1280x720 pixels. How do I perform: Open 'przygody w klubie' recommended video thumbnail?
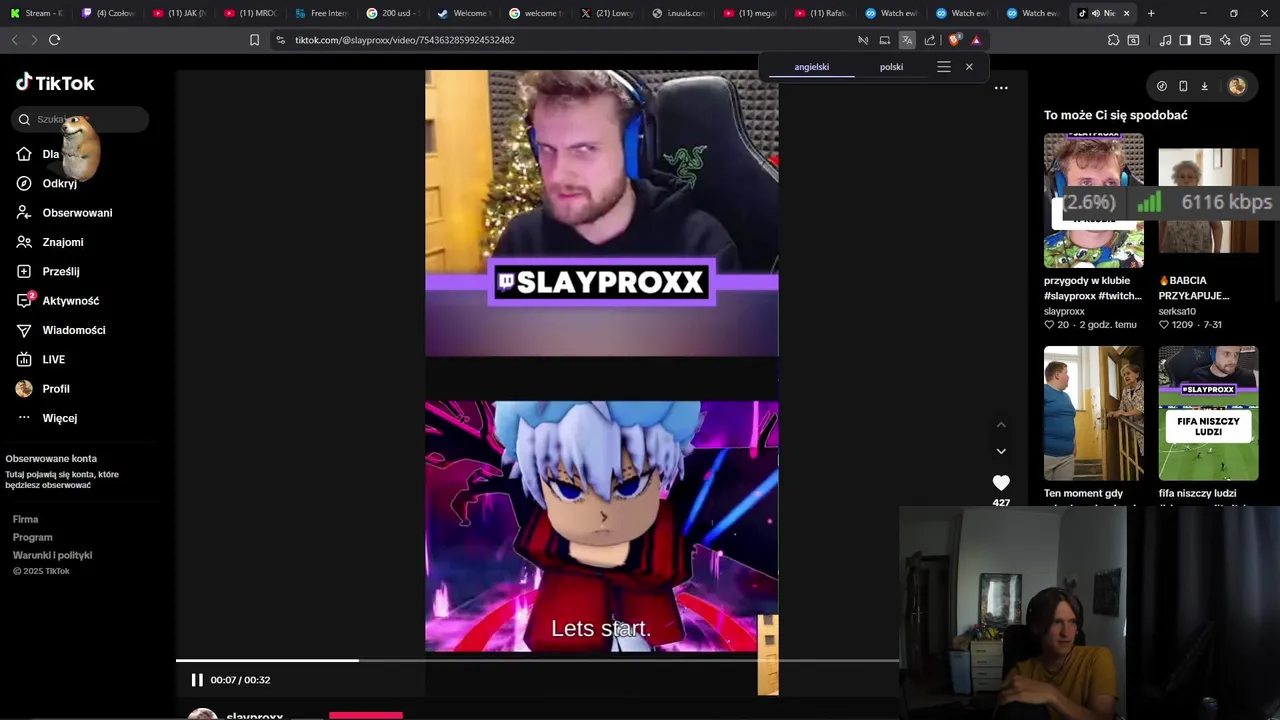click(x=1093, y=200)
